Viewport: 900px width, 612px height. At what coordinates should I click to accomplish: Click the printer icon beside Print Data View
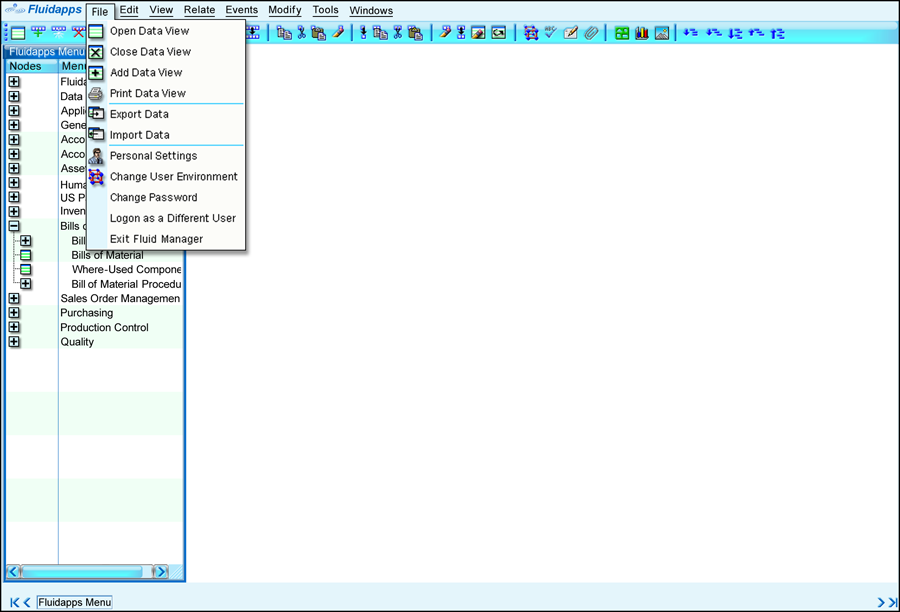96,94
